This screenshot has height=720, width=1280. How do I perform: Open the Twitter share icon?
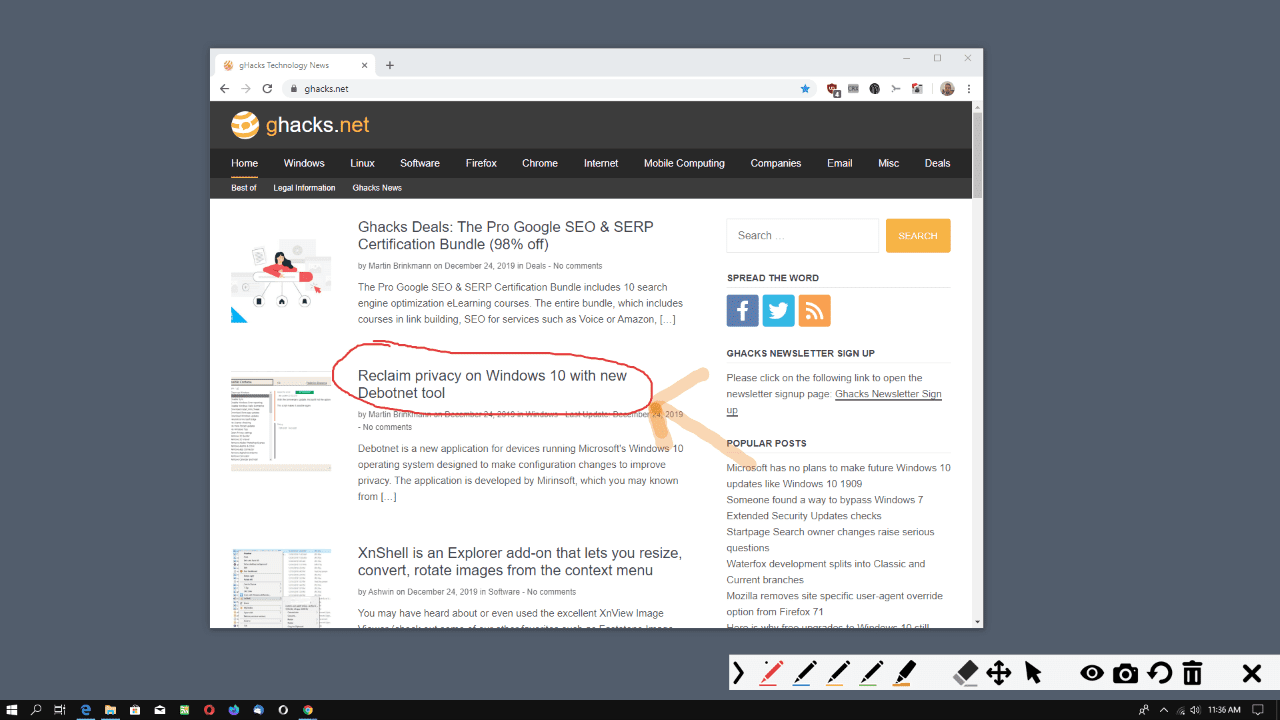[779, 311]
